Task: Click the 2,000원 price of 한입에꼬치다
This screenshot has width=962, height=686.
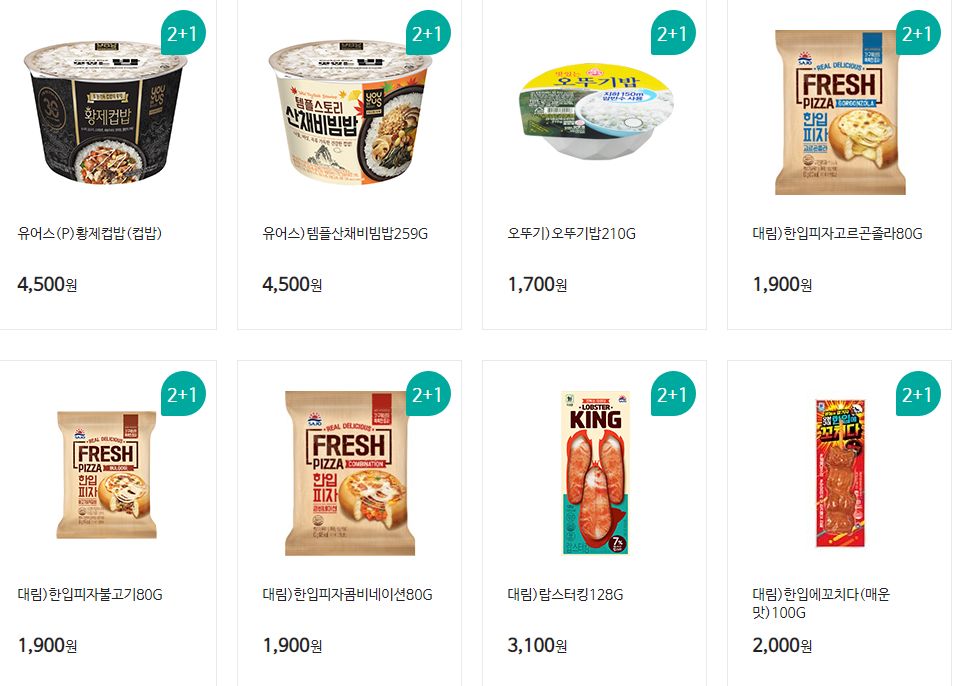Action: pyautogui.click(x=782, y=645)
